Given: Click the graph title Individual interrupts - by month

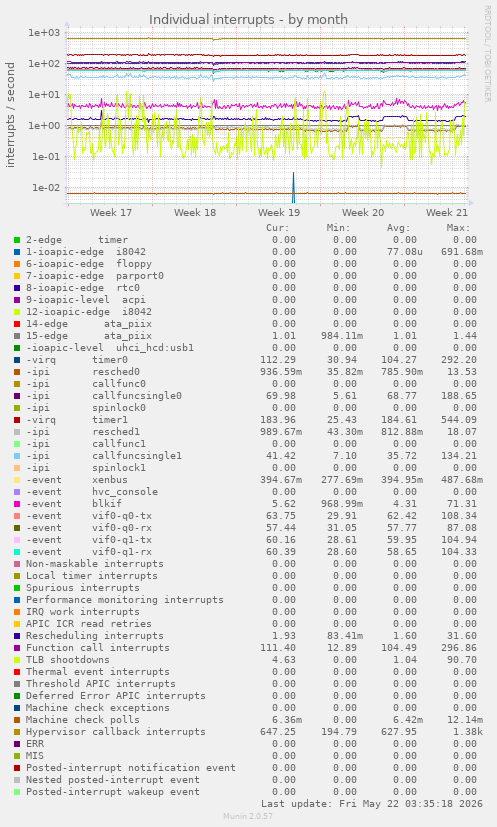Looking at the screenshot, I should click(248, 20).
